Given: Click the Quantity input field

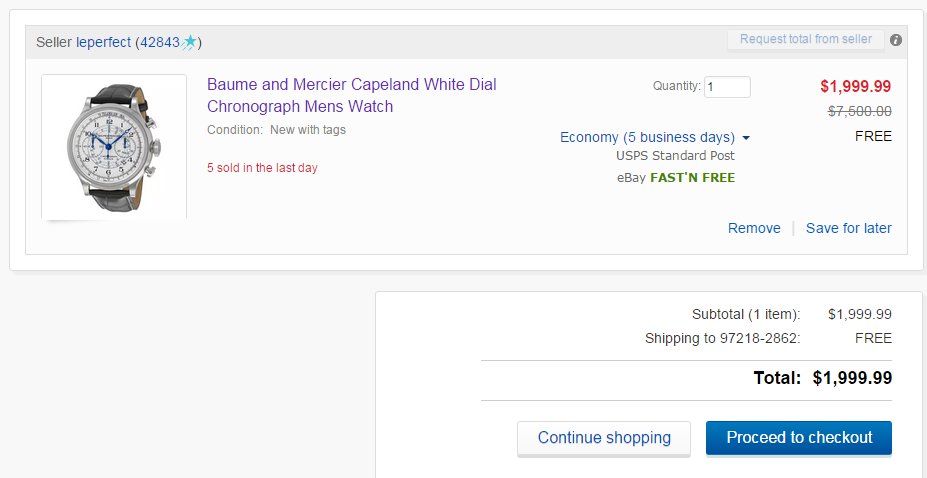Looking at the screenshot, I should [x=727, y=87].
